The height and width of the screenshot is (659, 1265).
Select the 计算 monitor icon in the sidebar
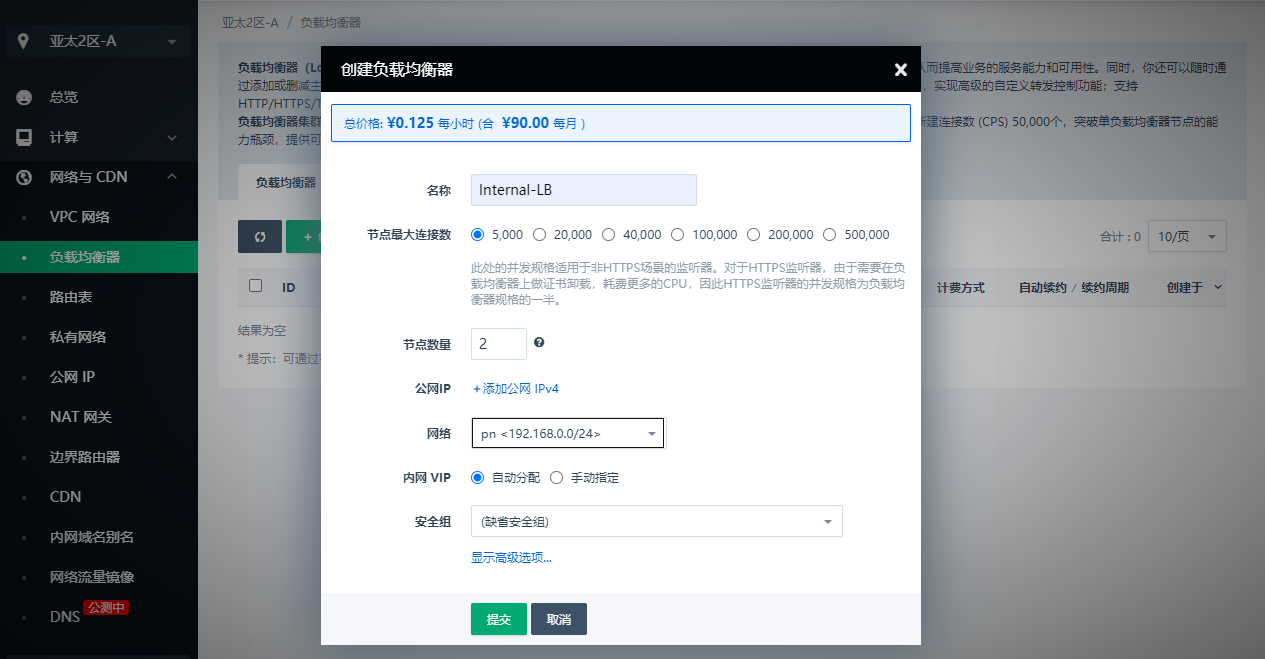click(x=22, y=137)
